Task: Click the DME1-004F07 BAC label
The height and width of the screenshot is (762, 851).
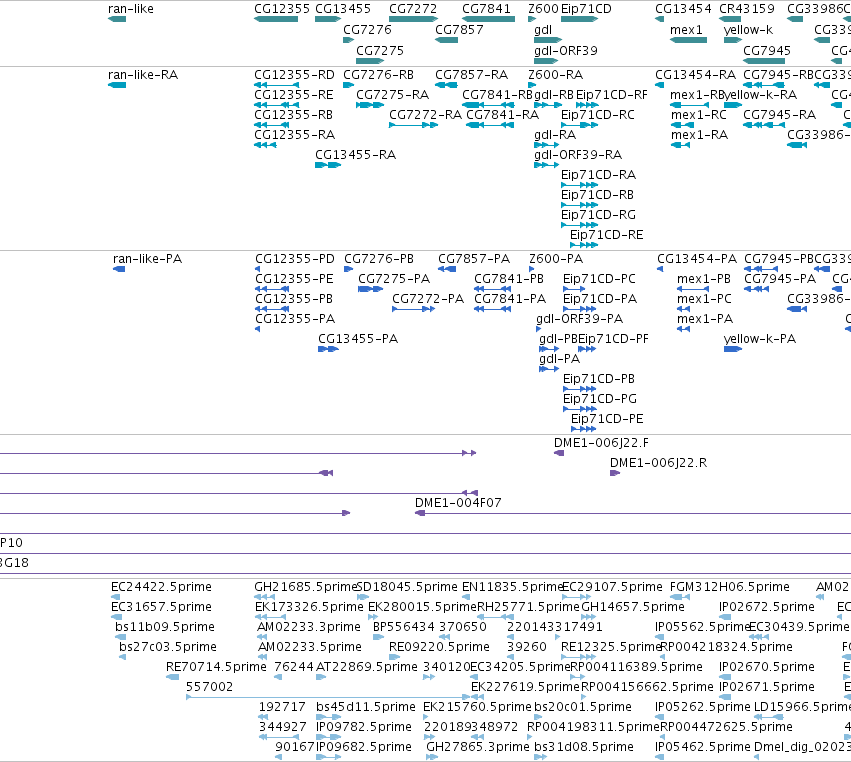Action: tap(458, 503)
